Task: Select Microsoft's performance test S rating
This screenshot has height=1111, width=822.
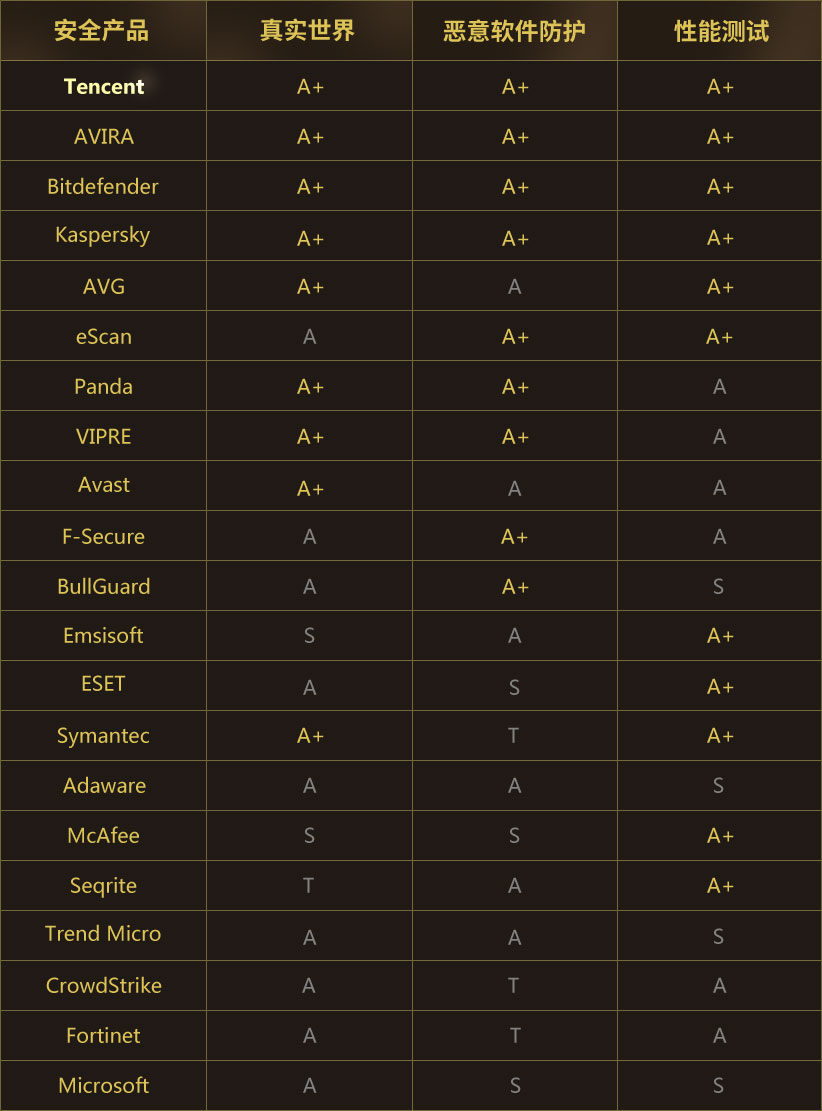Action: (719, 1085)
